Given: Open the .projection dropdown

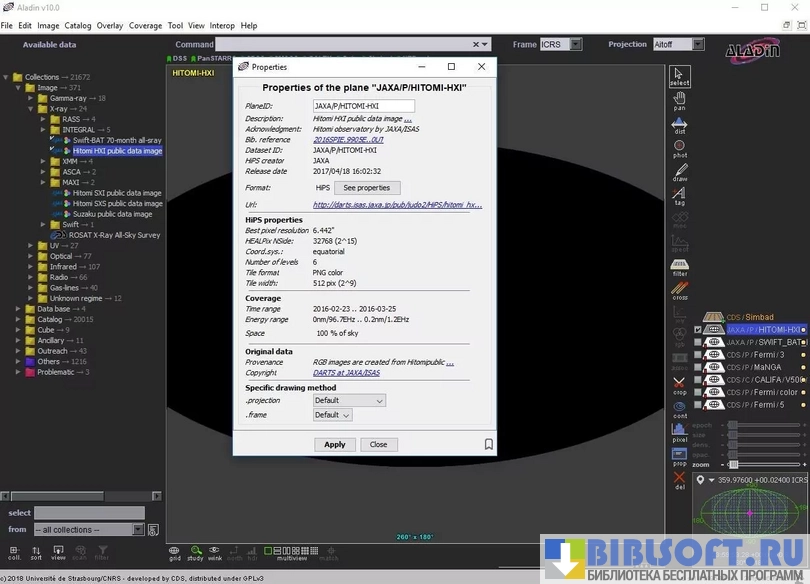Looking at the screenshot, I should click(349, 400).
